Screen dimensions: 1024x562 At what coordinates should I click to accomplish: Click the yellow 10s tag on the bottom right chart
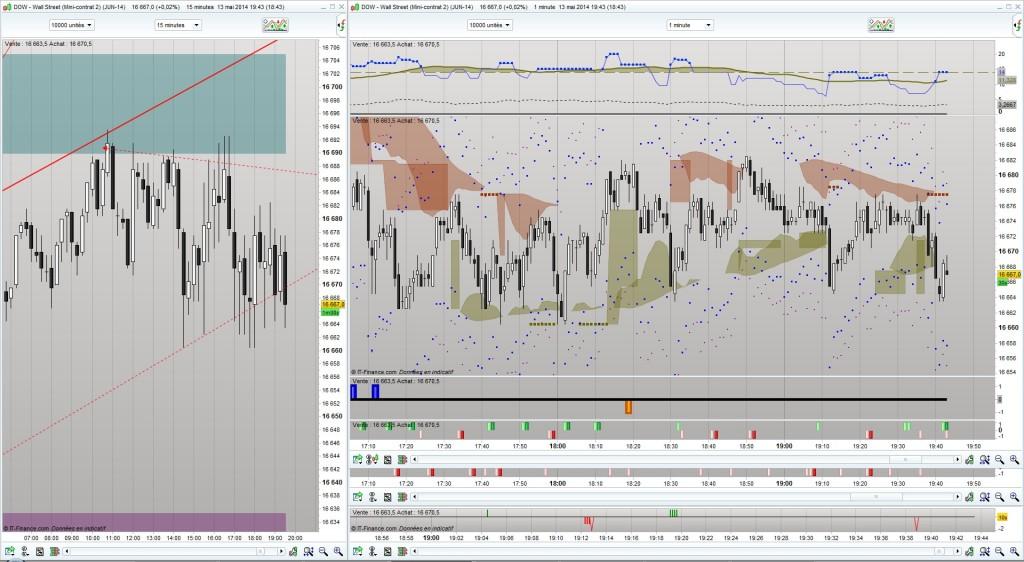(x=1003, y=516)
